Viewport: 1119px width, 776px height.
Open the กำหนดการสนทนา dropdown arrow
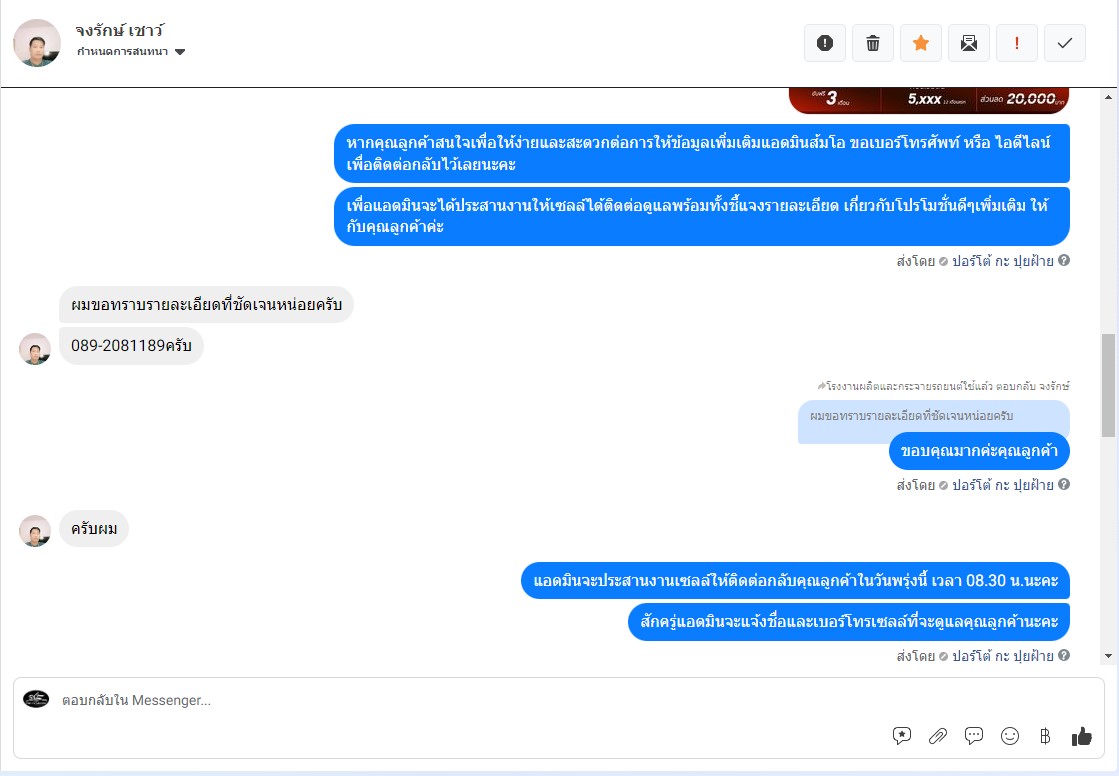tap(180, 51)
